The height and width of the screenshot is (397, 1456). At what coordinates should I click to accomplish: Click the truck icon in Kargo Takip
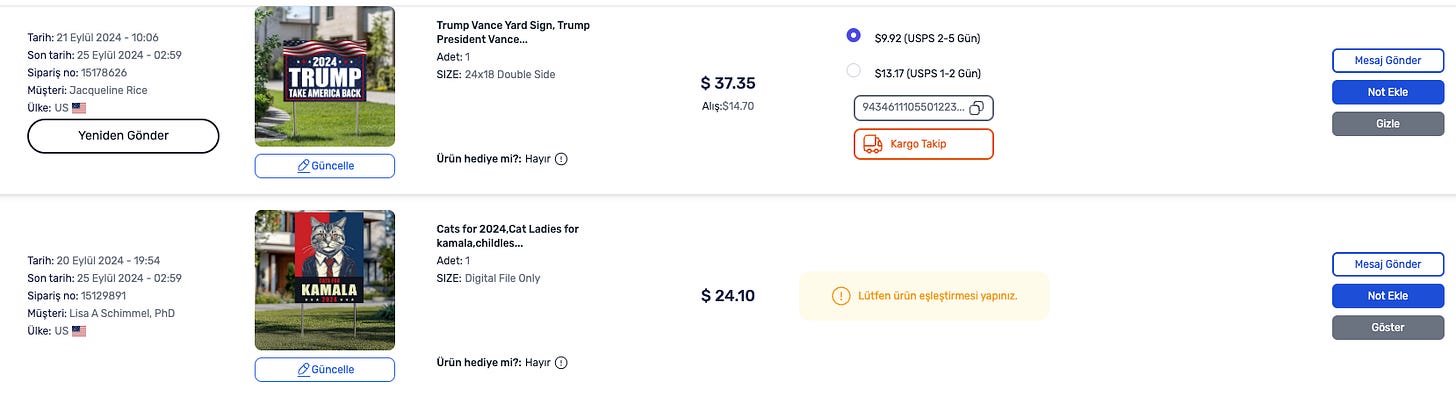(872, 144)
